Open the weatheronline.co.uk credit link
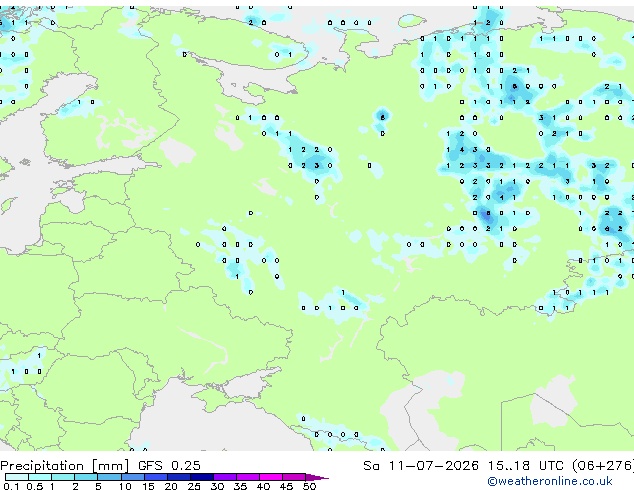The image size is (634, 490). [x=550, y=481]
